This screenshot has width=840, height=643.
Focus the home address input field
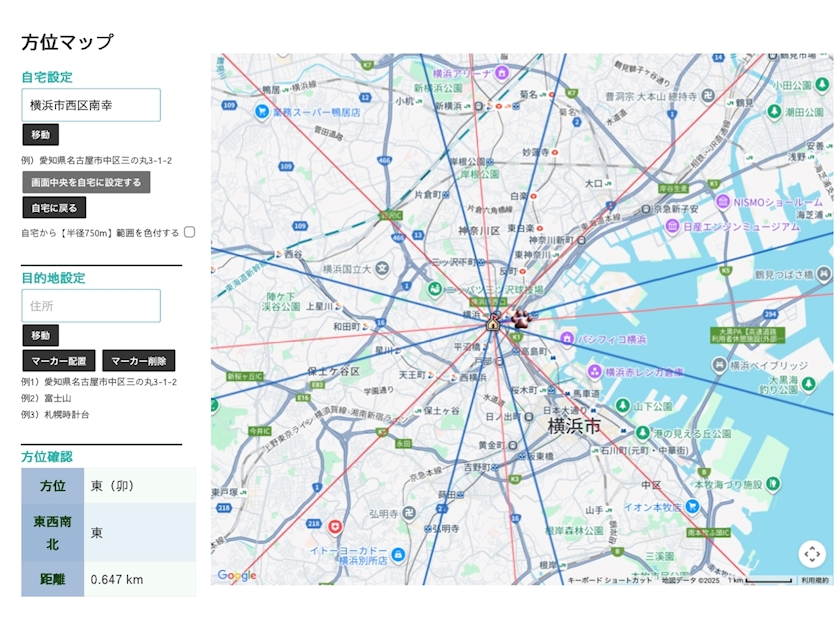pos(91,105)
